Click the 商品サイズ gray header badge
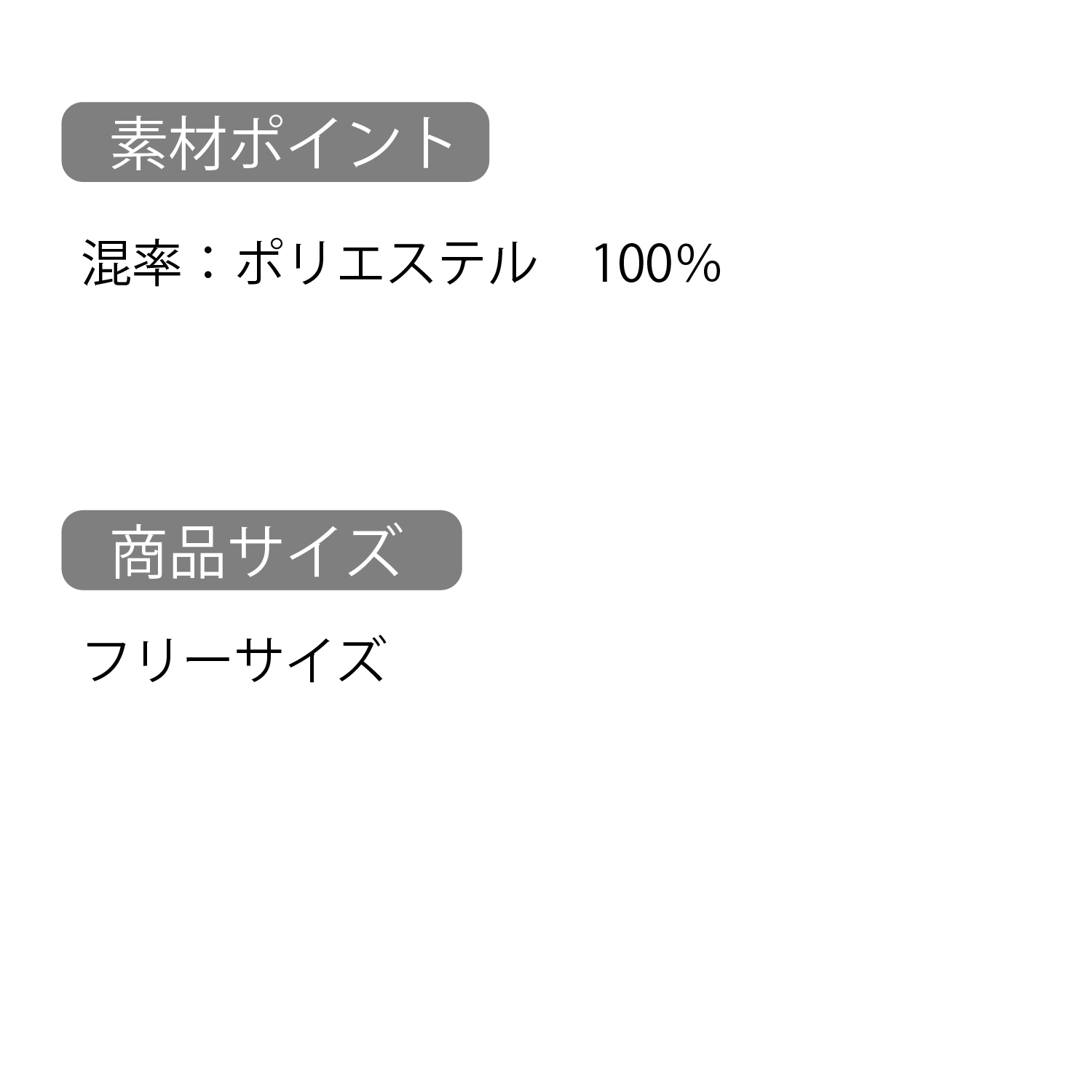1092x1092 pixels. (261, 550)
